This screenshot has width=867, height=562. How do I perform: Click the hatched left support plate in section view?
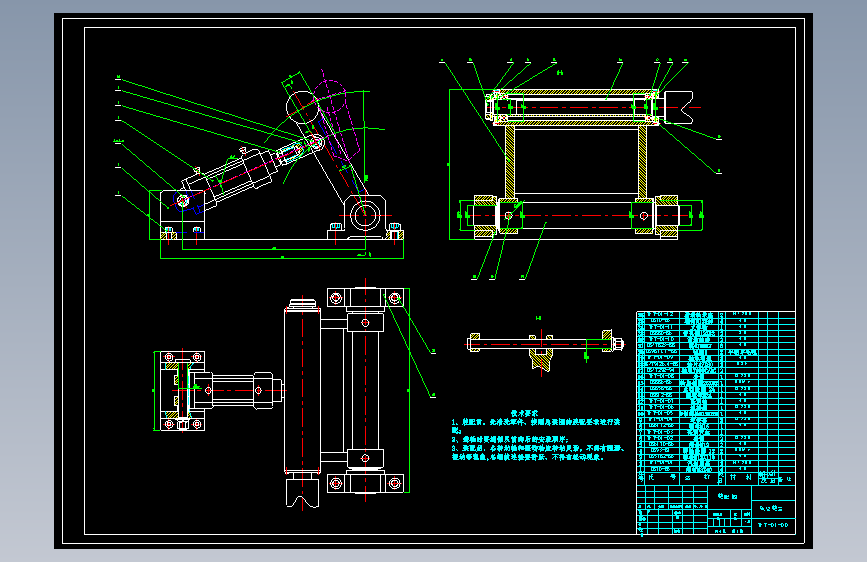(510, 162)
